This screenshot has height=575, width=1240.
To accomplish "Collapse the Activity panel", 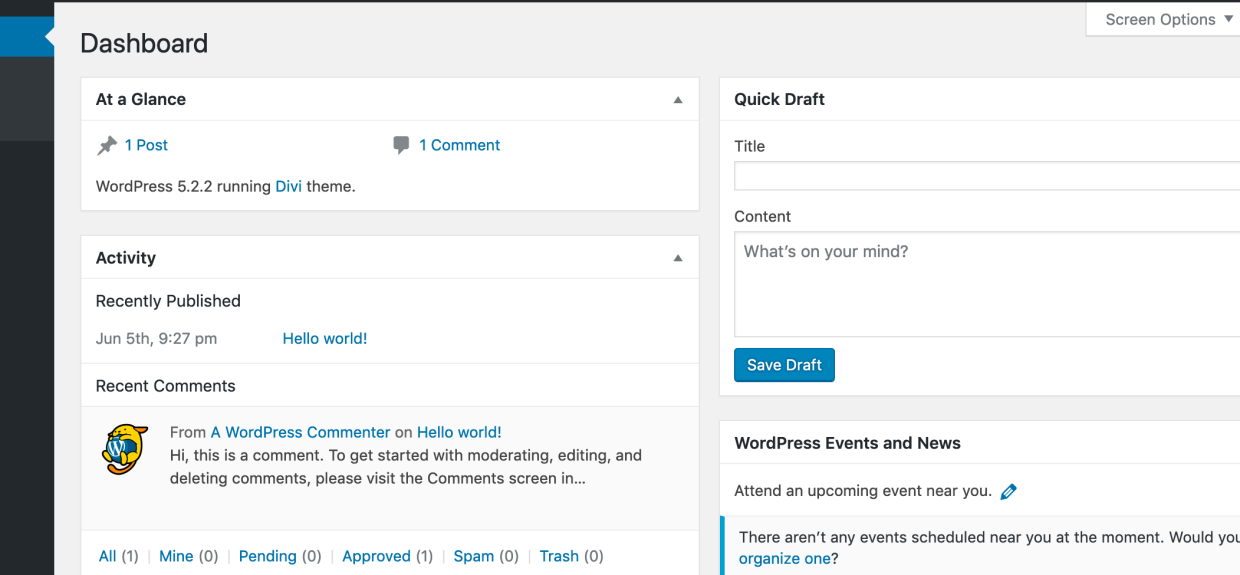I will [x=678, y=258].
